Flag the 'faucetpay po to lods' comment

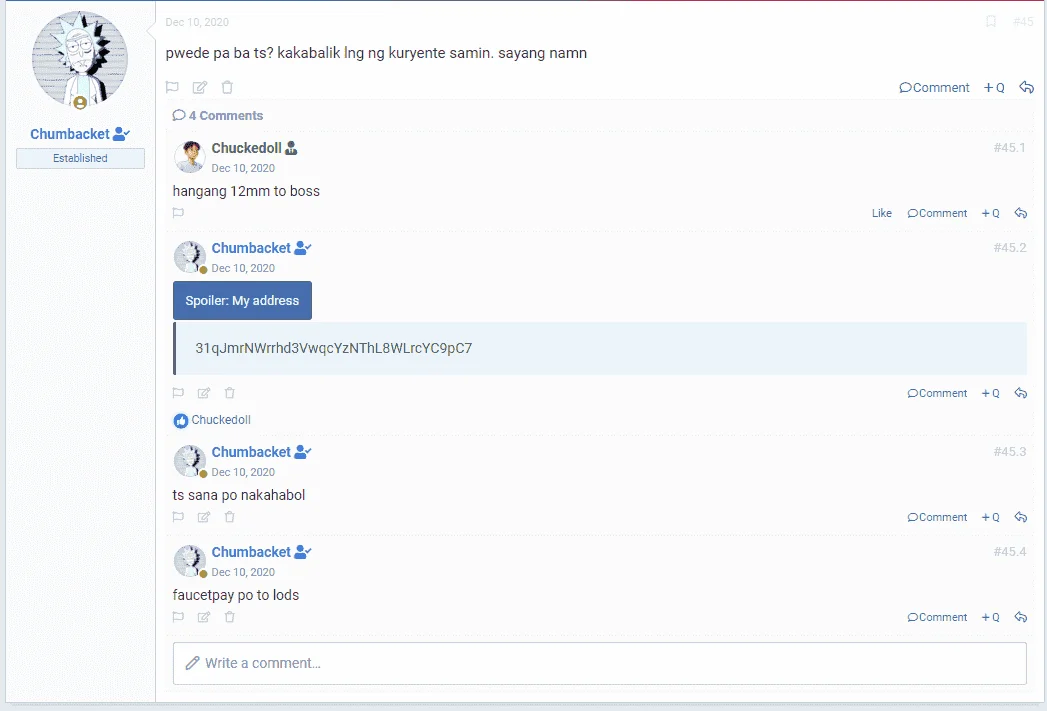[x=178, y=617]
